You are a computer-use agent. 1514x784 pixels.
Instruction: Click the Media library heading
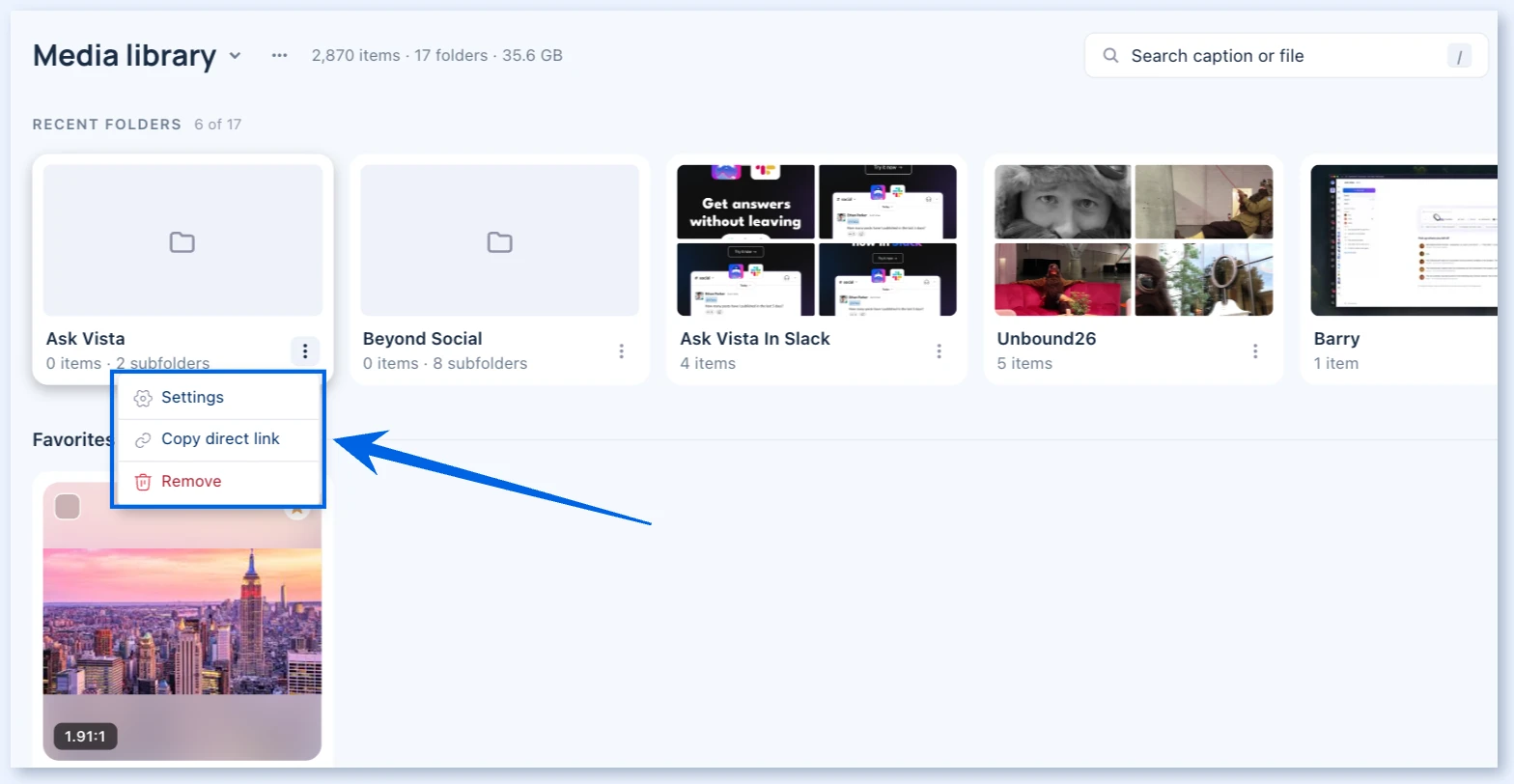[x=125, y=56]
